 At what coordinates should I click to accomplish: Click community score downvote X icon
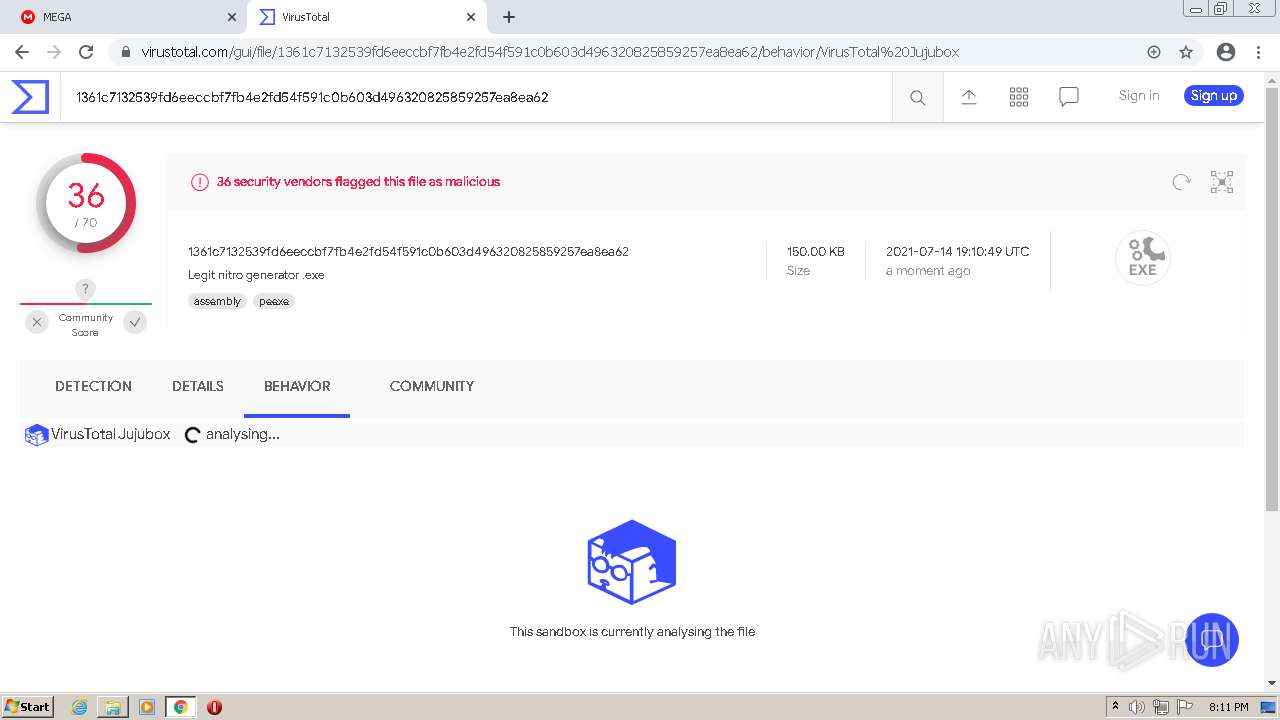click(37, 322)
